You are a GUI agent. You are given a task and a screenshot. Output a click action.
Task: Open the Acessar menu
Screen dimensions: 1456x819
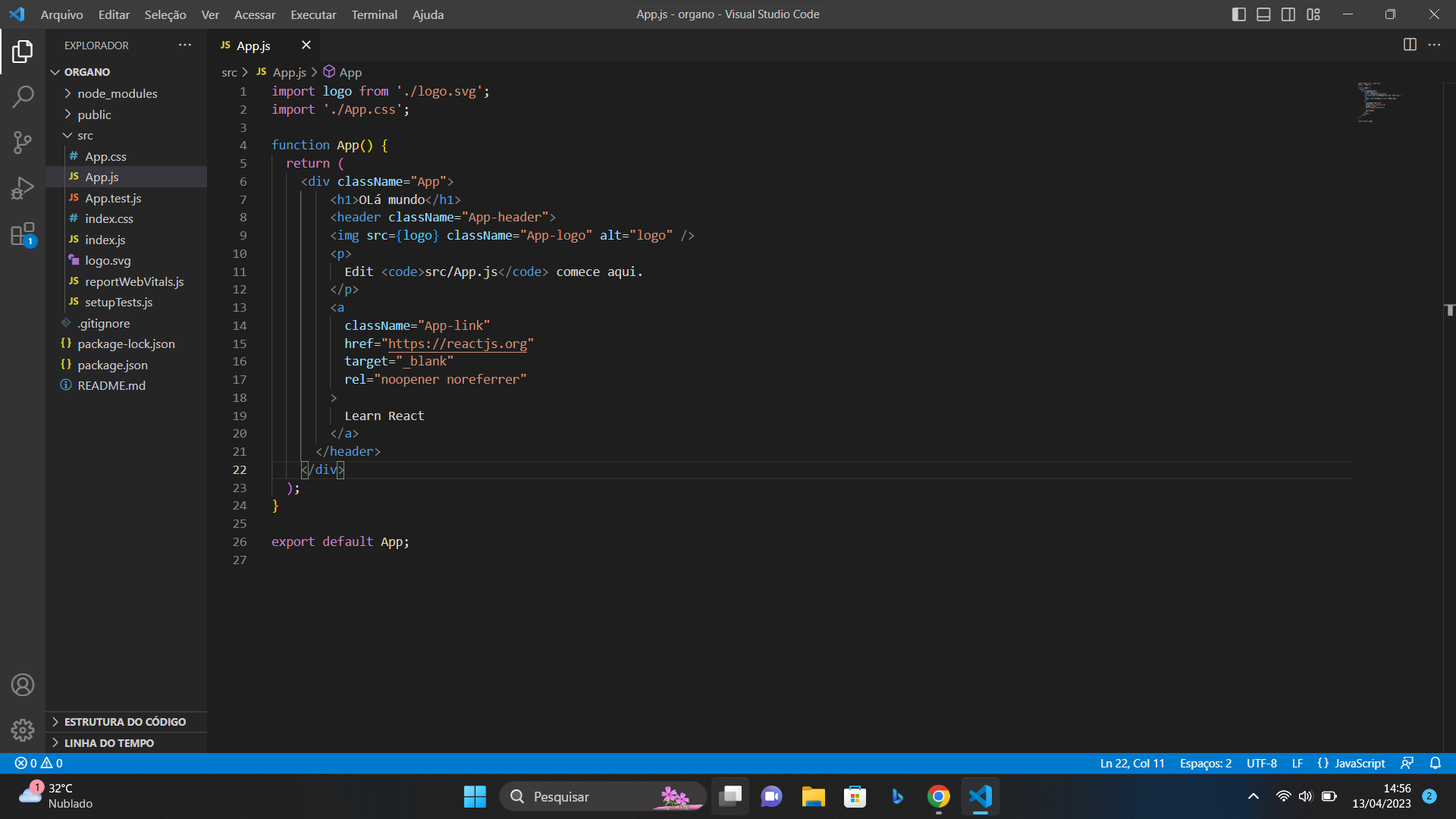click(x=255, y=14)
